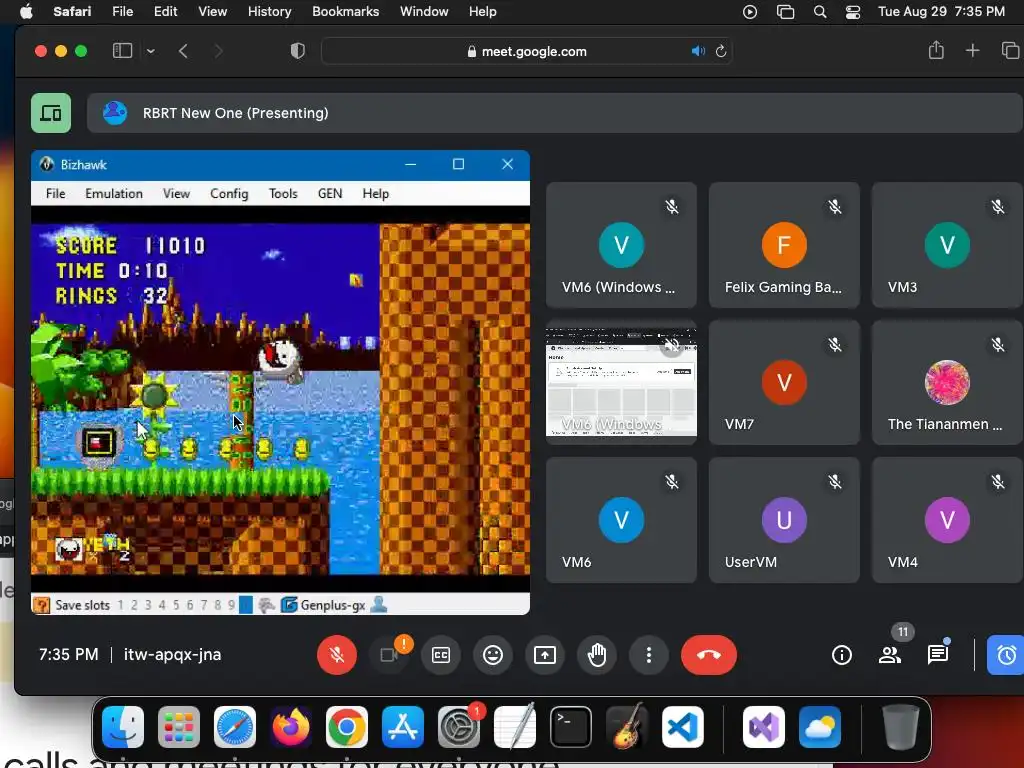Open new Safari tab plus button

pos(972,50)
